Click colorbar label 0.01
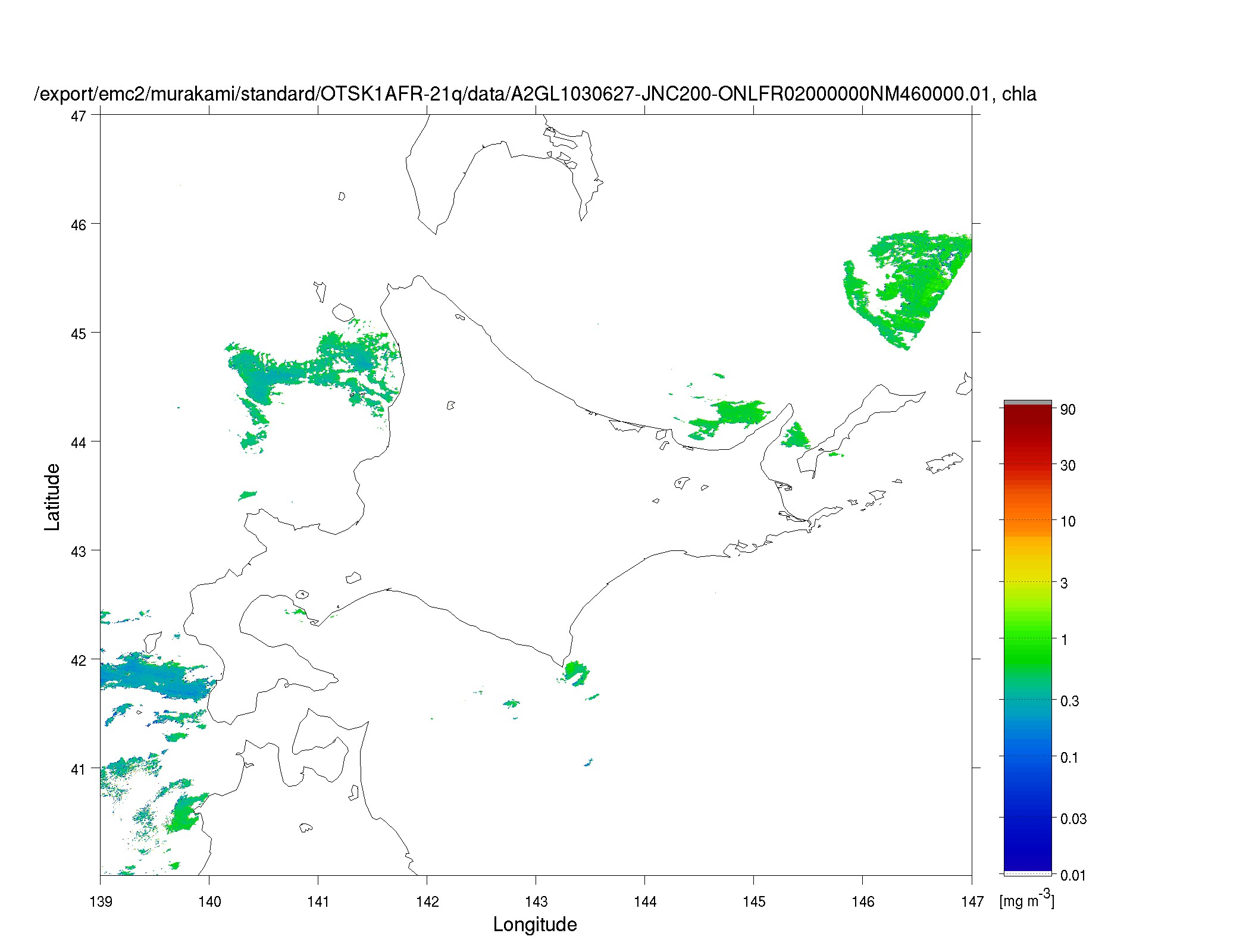 [1073, 875]
